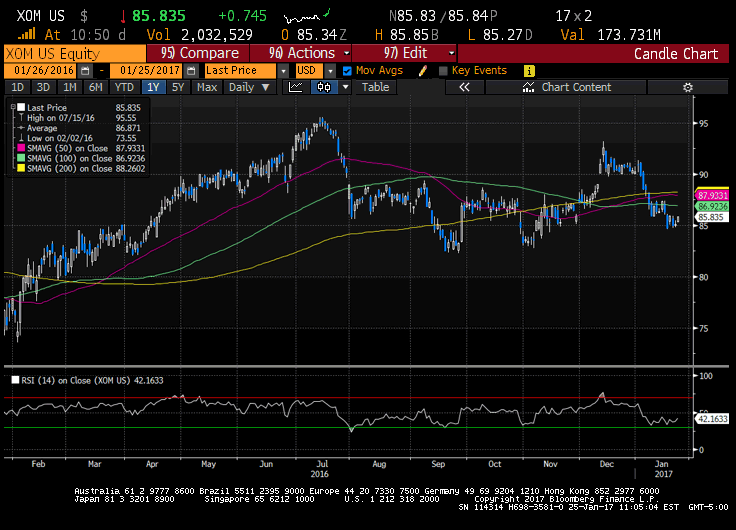Click the 17x2 bid-ask size
This screenshot has height=530, width=736.
[x=574, y=16]
